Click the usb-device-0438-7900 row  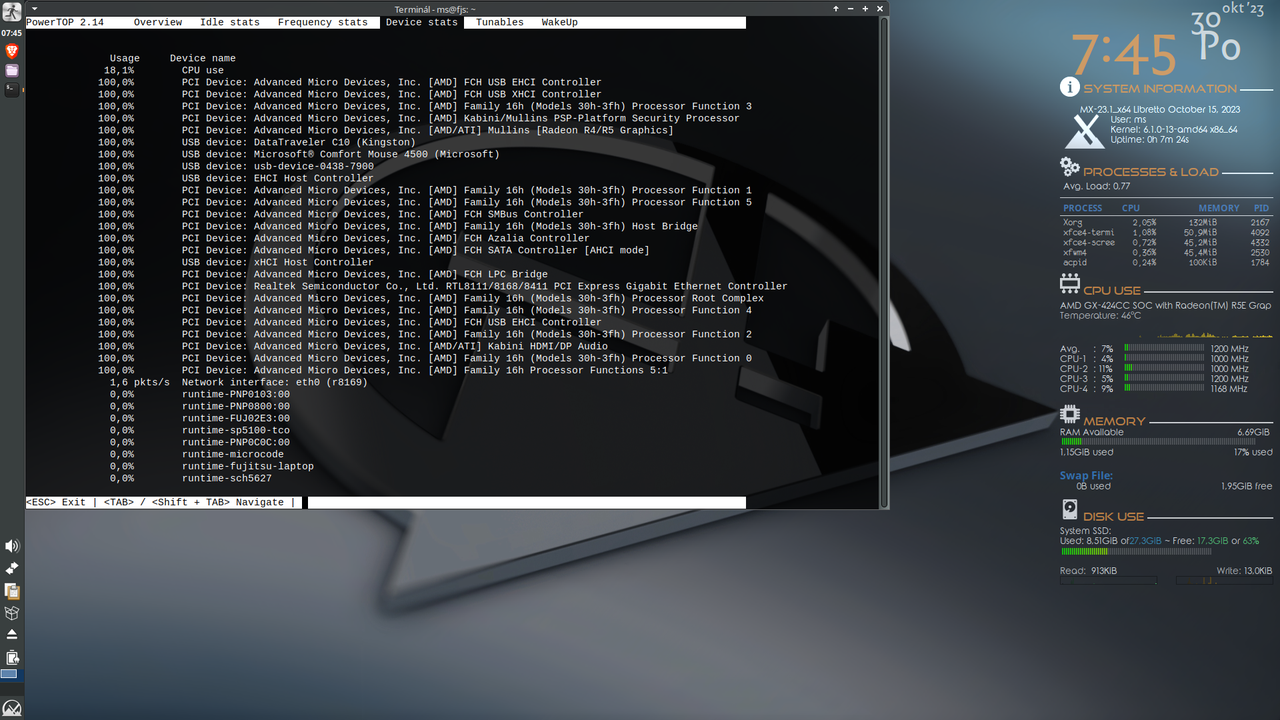(x=236, y=166)
